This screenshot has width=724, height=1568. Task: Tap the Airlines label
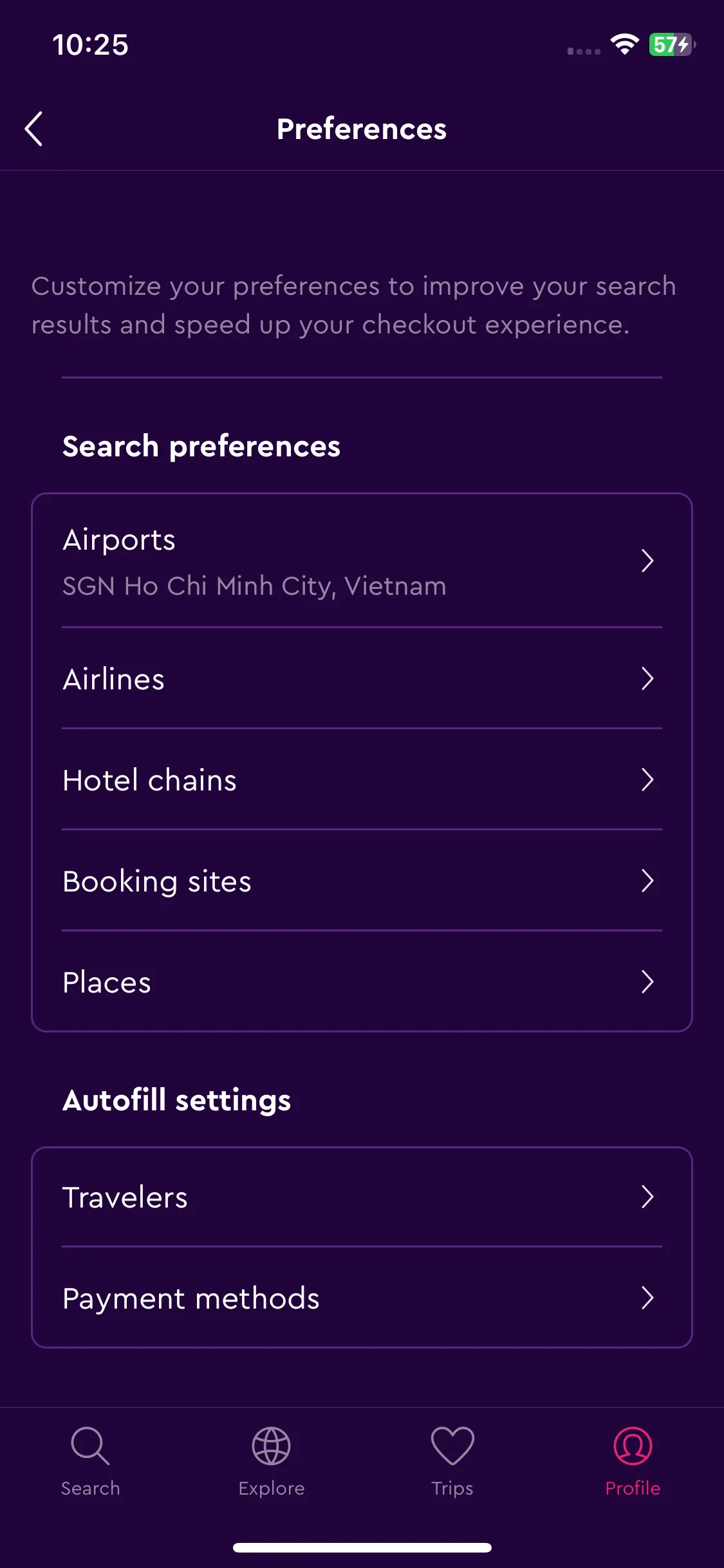coord(113,679)
